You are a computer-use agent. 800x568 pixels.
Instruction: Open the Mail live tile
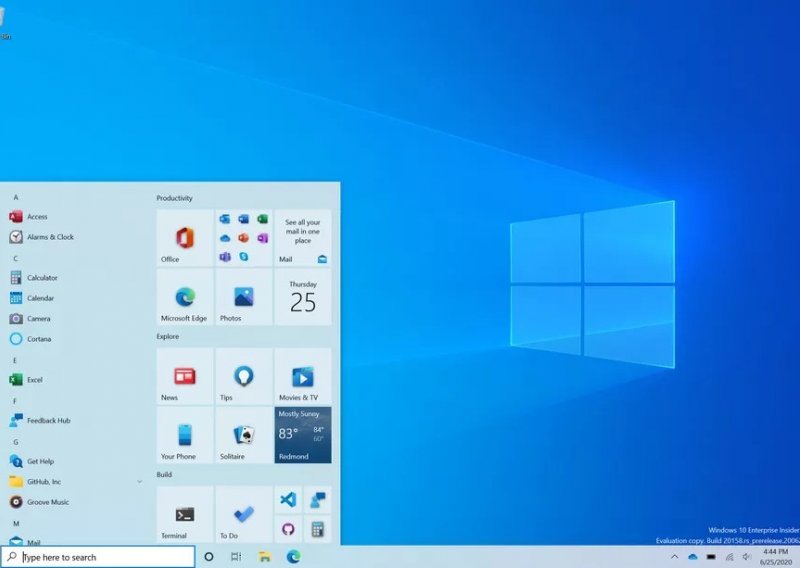click(x=303, y=238)
